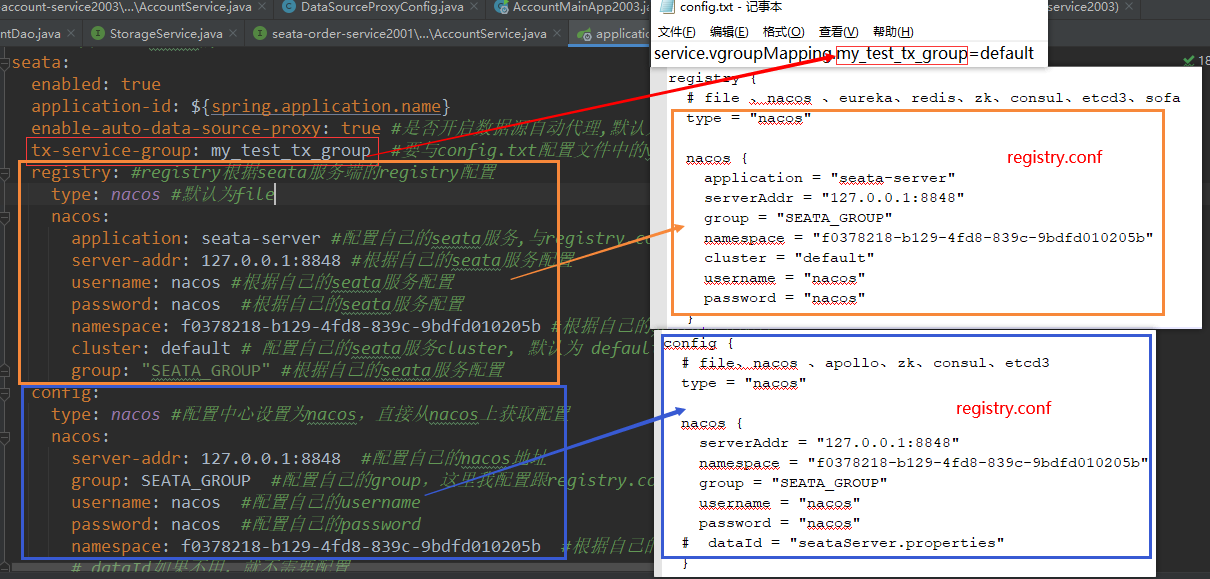Click server-addr line commented 配置自己的nacos地址
The image size is (1210, 579).
[x=310, y=458]
